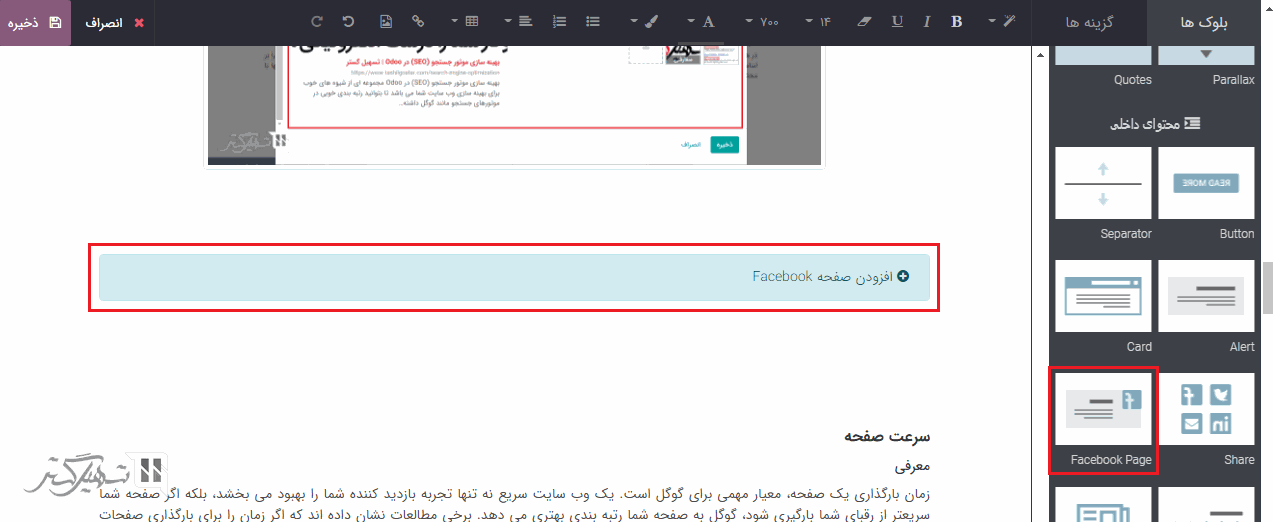Click the محتوای داخلی section header
Viewport: 1273px width, 522px height.
[1155, 124]
